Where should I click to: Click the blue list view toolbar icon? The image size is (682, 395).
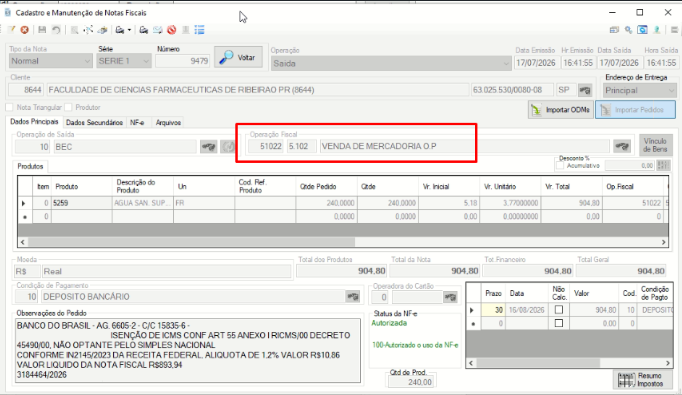(x=200, y=30)
